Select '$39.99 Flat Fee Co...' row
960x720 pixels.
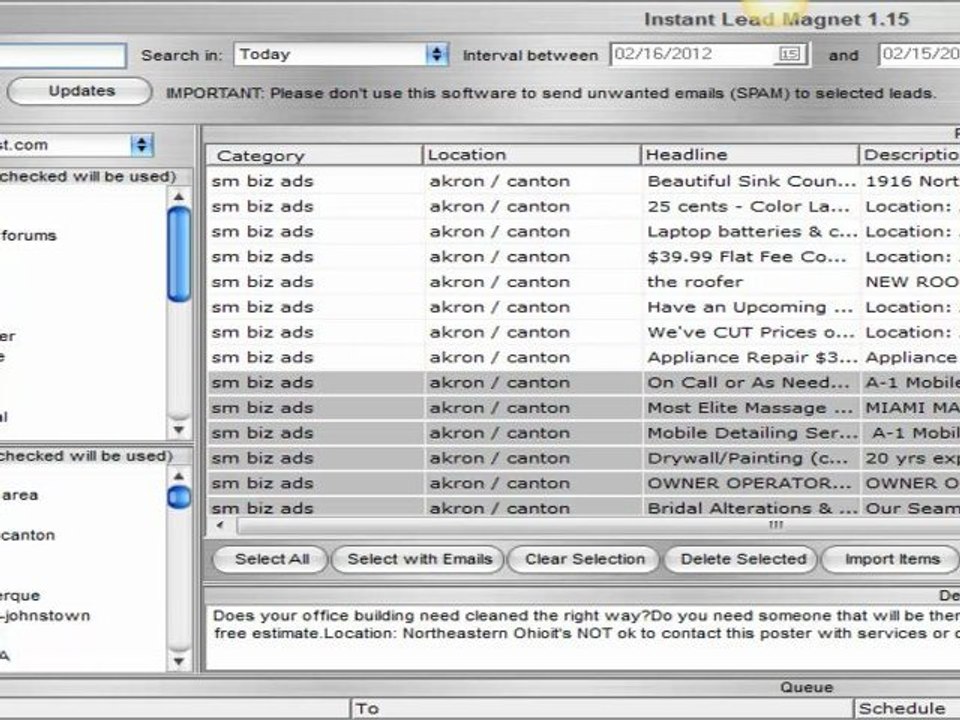tap(583, 257)
